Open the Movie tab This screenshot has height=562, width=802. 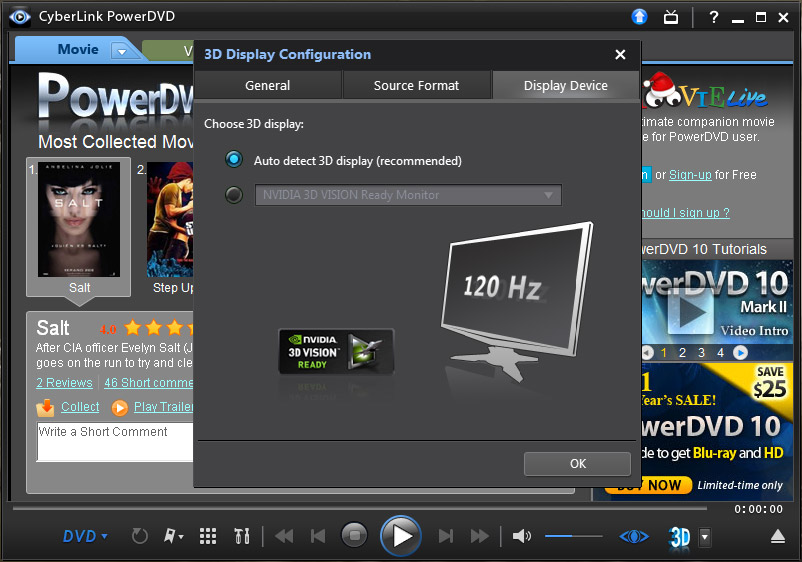point(78,50)
